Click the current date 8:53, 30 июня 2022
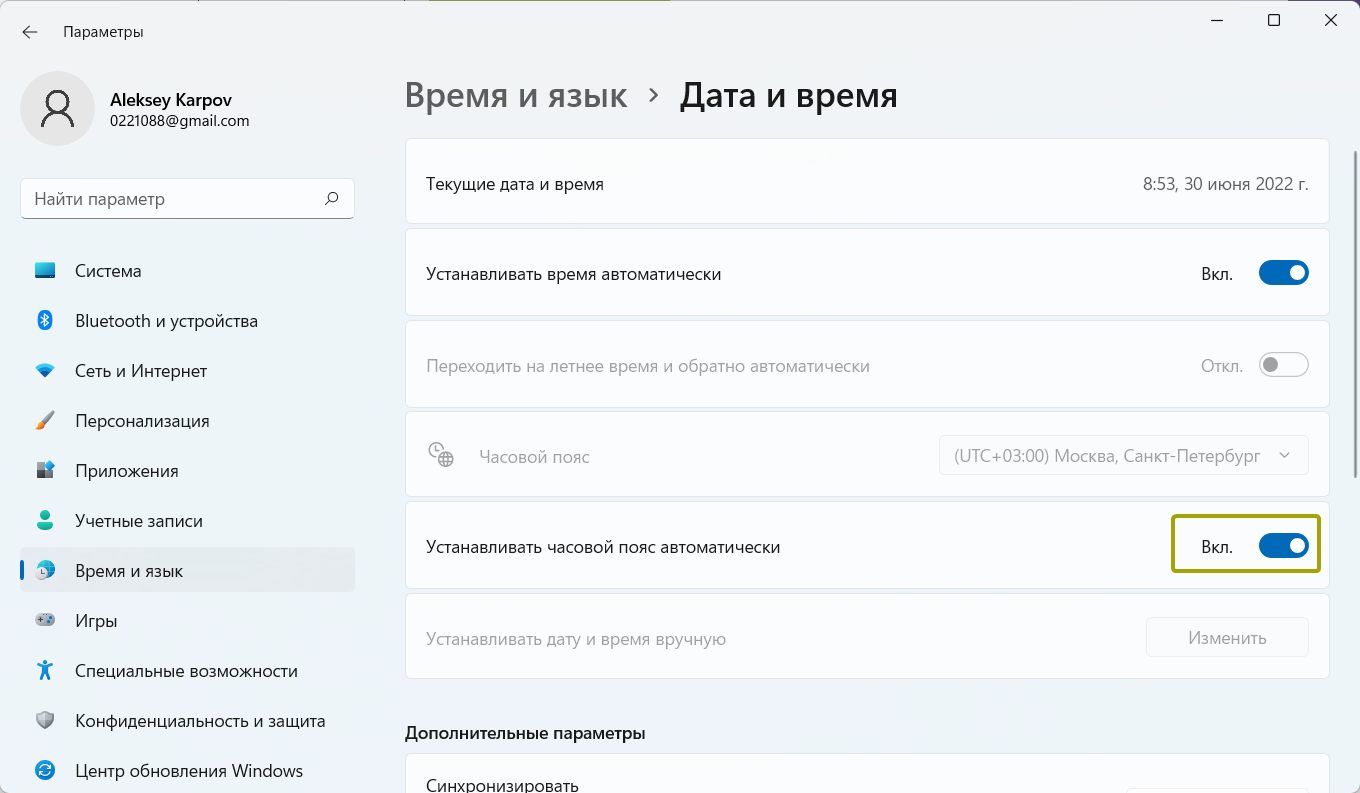 pos(1226,184)
